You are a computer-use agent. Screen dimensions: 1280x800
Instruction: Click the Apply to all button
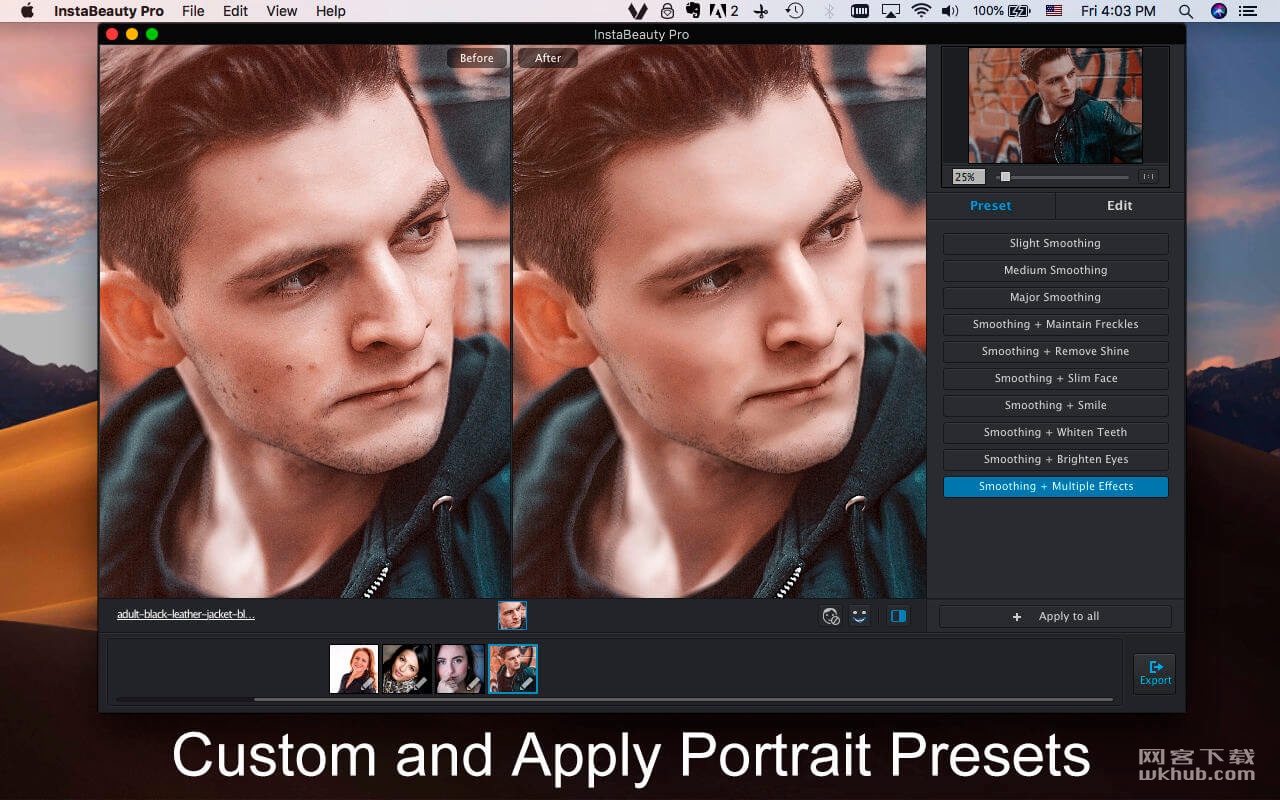click(x=1055, y=616)
